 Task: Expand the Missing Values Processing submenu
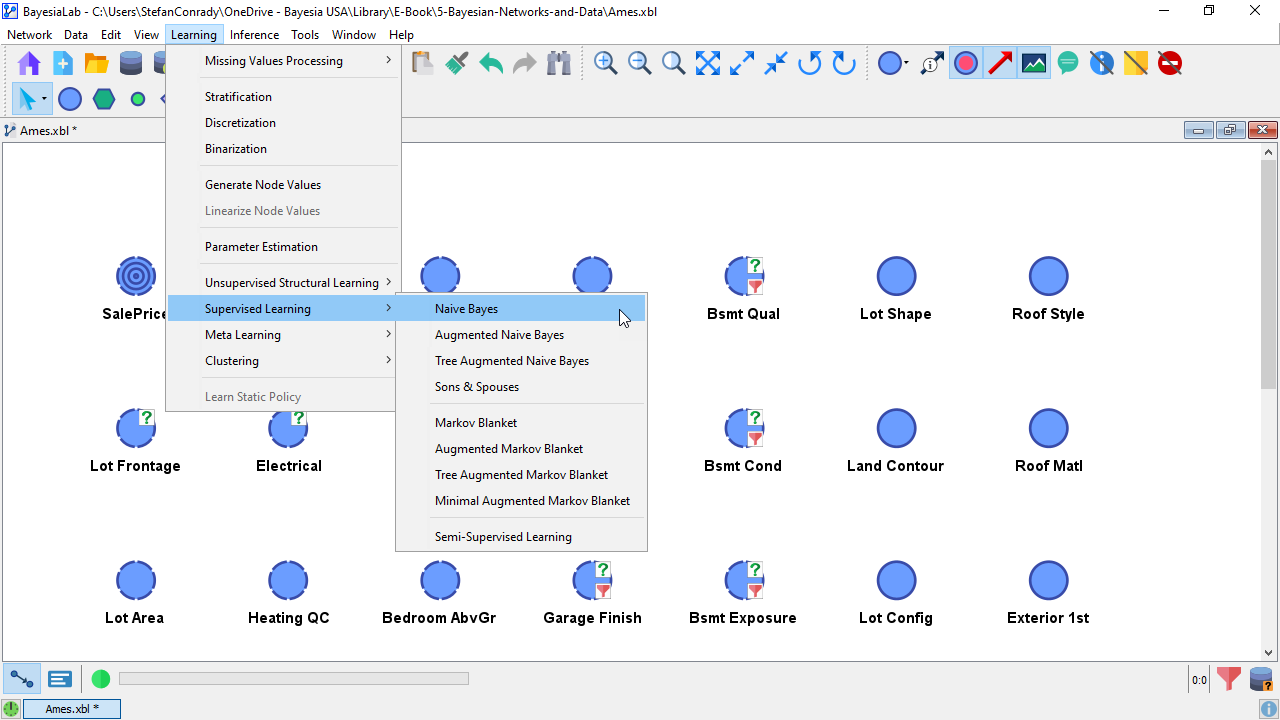click(x=283, y=61)
